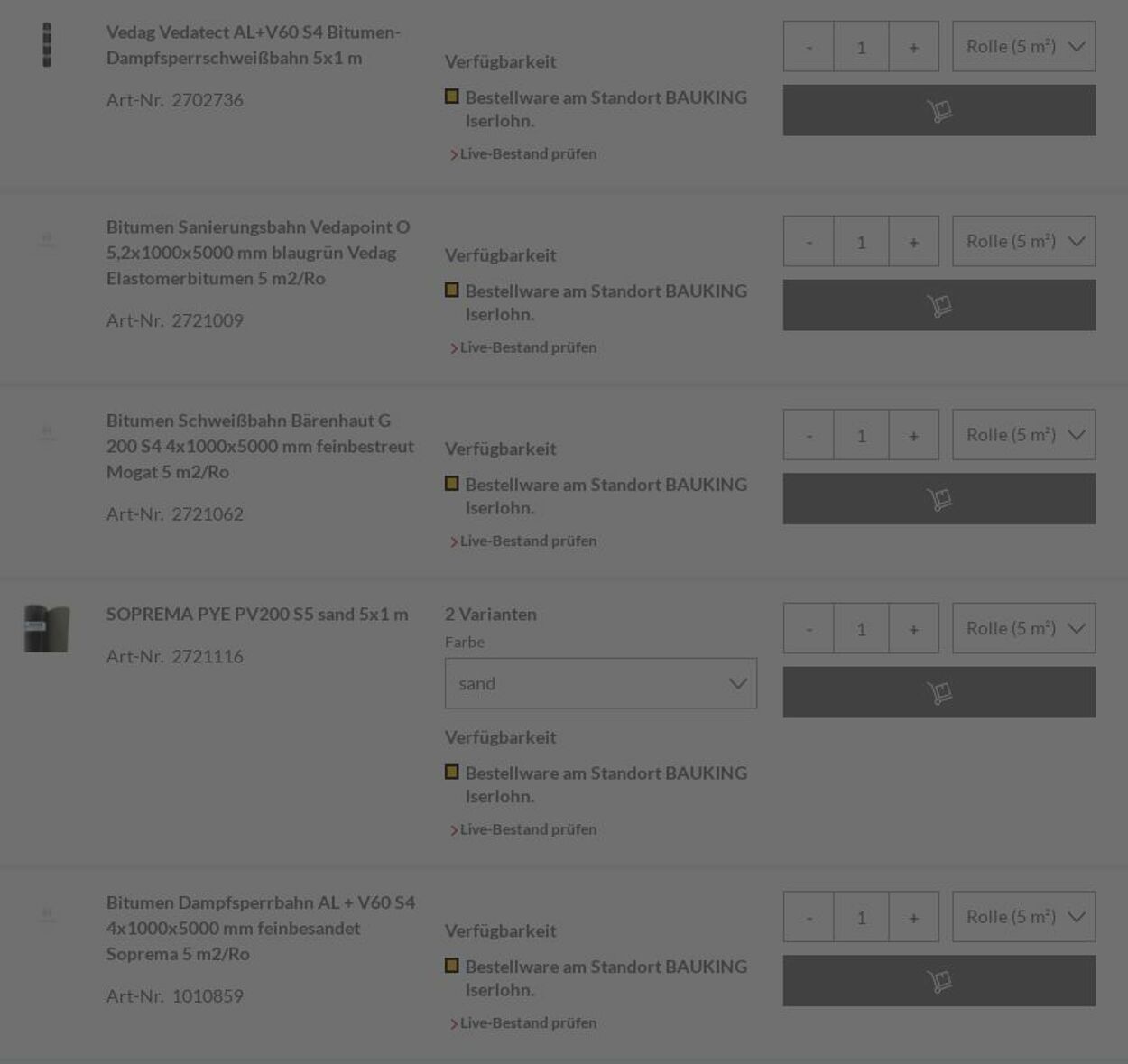This screenshot has width=1128, height=1064.
Task: Open SOPREMA PYE PV200 S5 sand product title
Action: coord(257,615)
